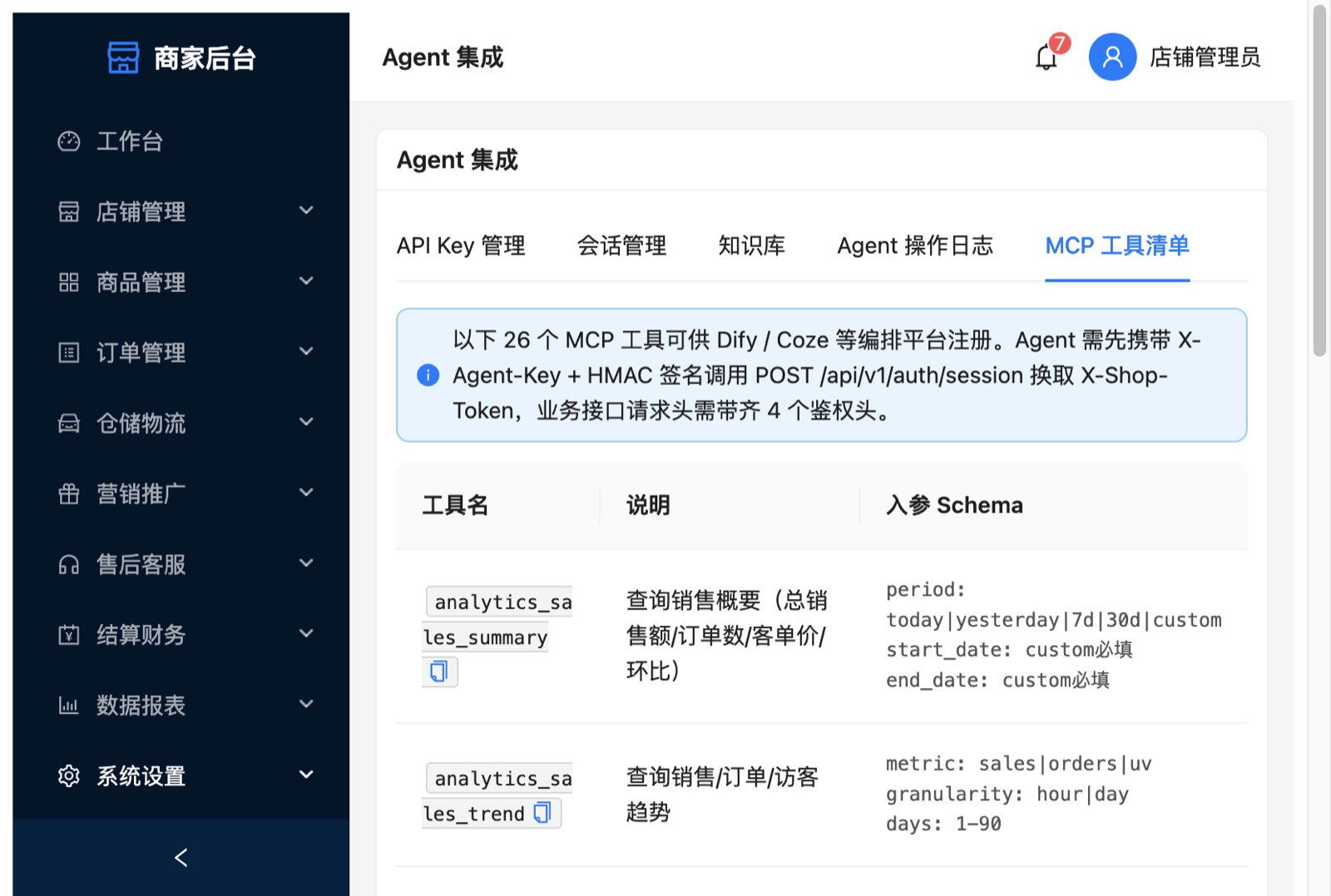Expand the 商品管理 submenu chevron

(306, 281)
